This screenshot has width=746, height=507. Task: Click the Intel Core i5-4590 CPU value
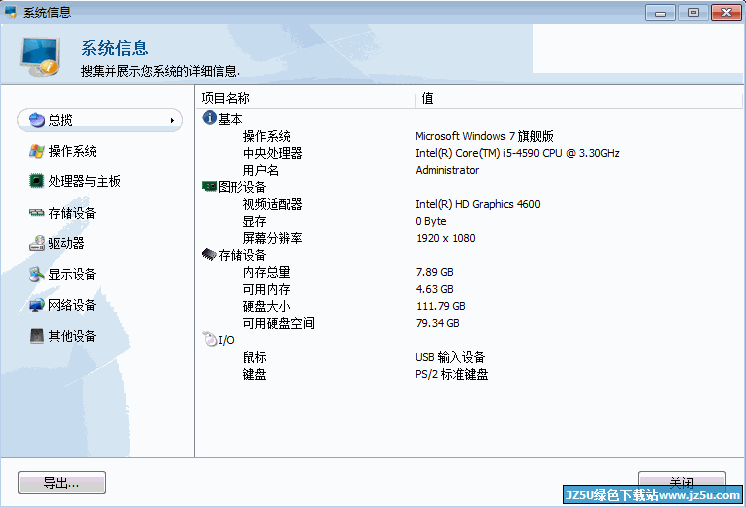pyautogui.click(x=517, y=153)
